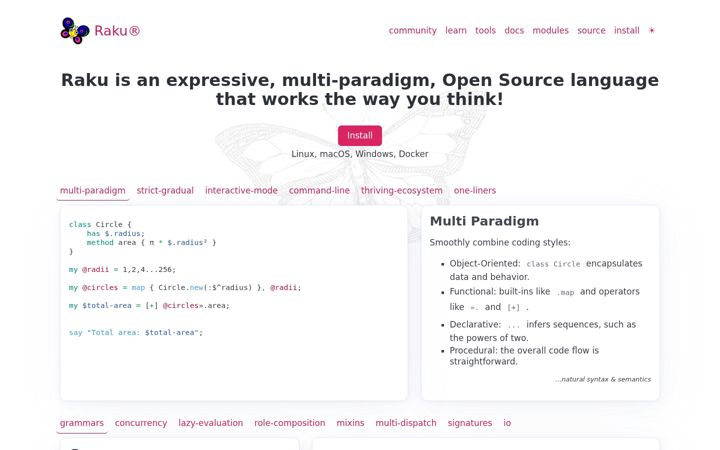Click the inline 'class Circle' code snippet

(x=553, y=264)
